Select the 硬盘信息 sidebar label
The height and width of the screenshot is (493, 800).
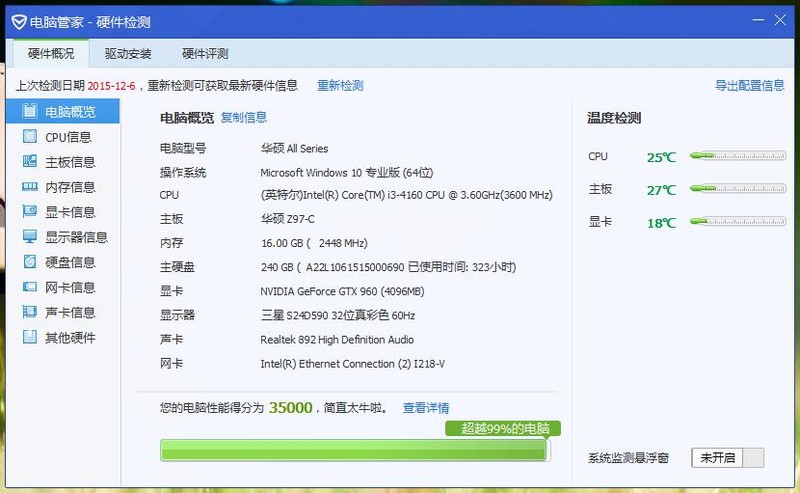[x=70, y=262]
